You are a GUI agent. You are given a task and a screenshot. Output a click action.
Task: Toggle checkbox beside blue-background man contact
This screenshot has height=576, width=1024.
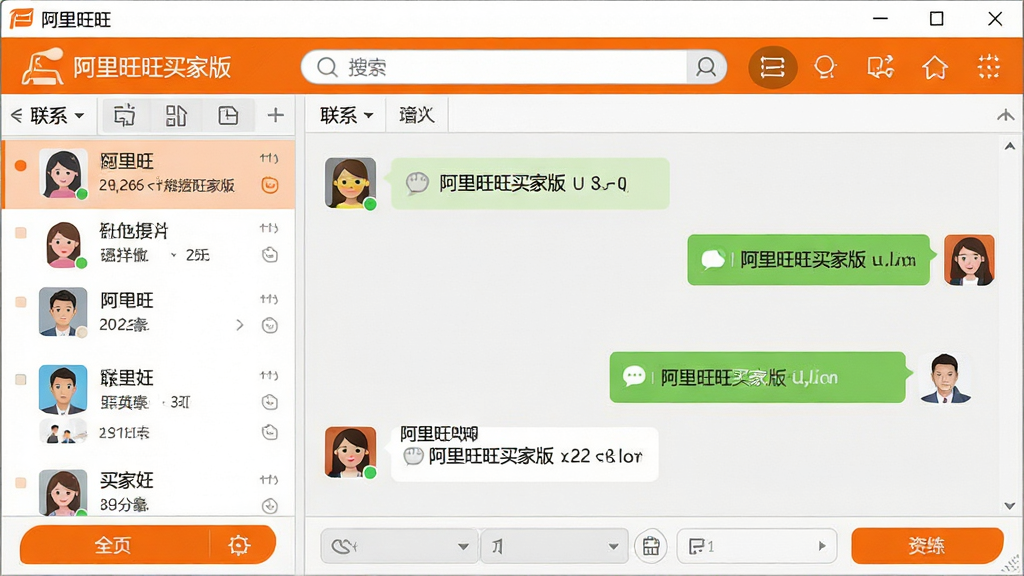pos(21,379)
